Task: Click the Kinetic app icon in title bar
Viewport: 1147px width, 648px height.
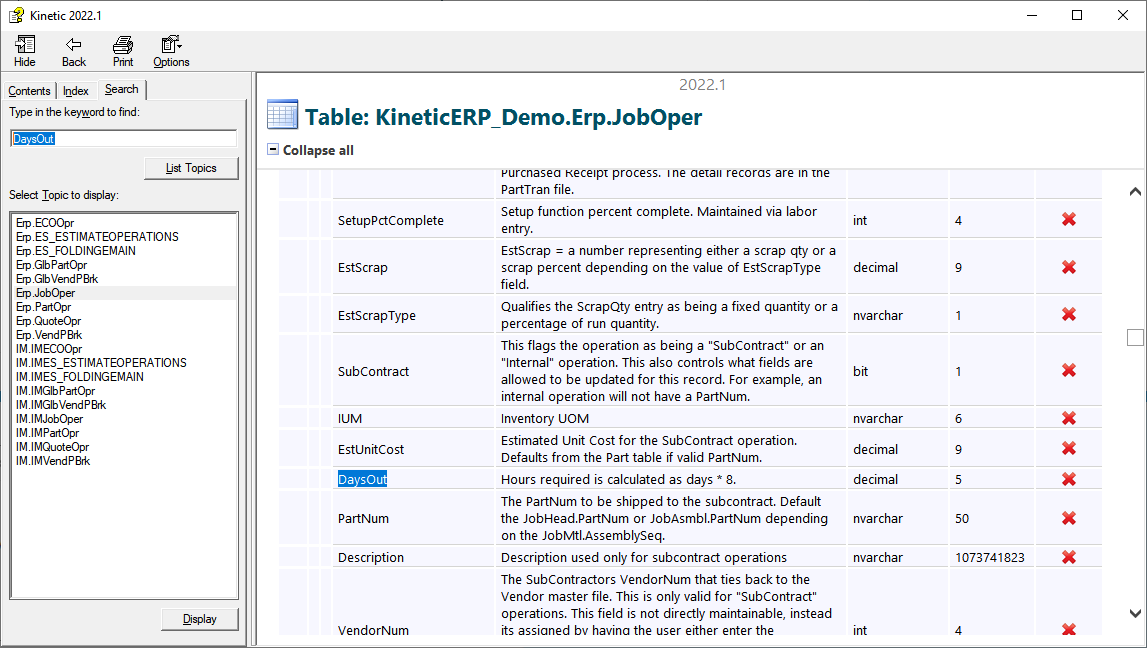Action: tap(16, 15)
